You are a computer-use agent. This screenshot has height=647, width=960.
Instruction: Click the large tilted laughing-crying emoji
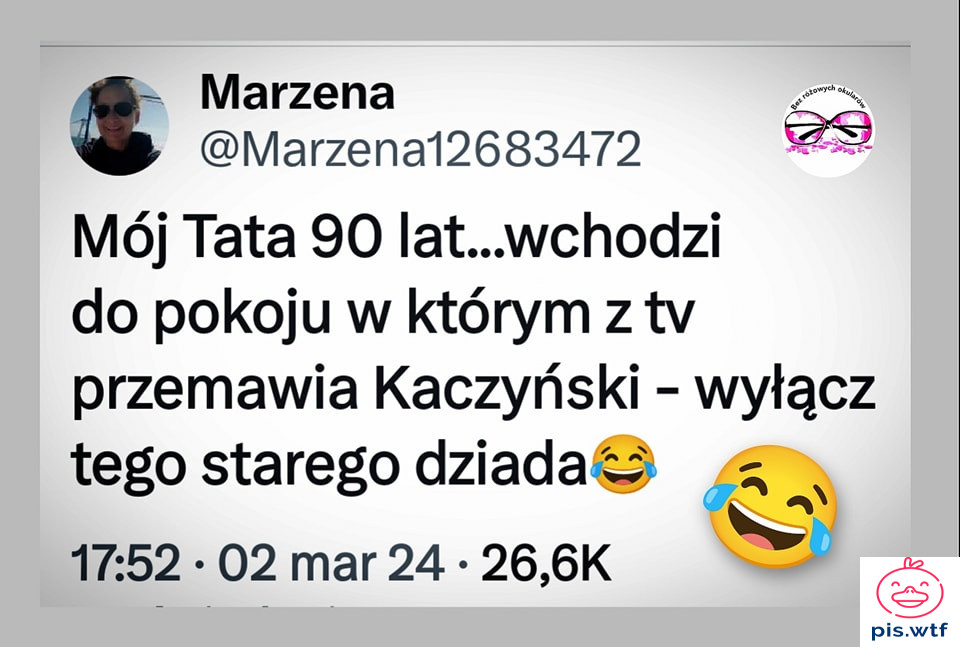coord(771,506)
